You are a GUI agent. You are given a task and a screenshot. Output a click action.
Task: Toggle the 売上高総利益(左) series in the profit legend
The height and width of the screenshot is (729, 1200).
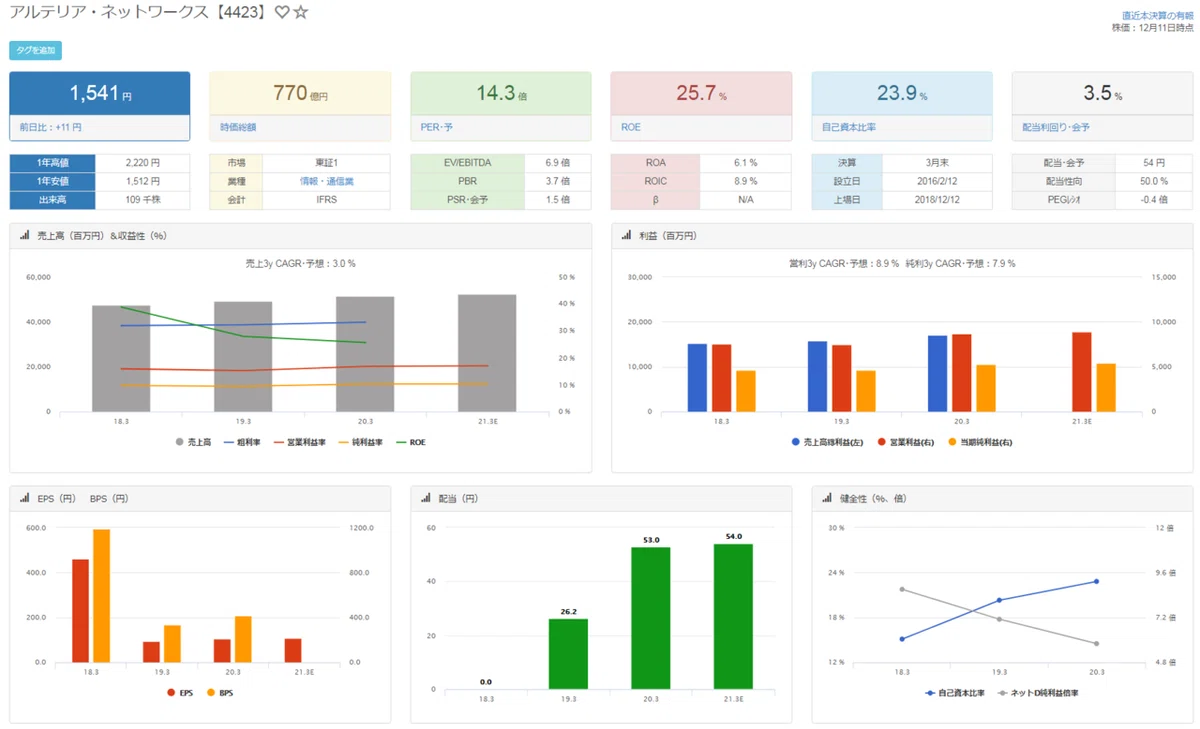click(826, 442)
